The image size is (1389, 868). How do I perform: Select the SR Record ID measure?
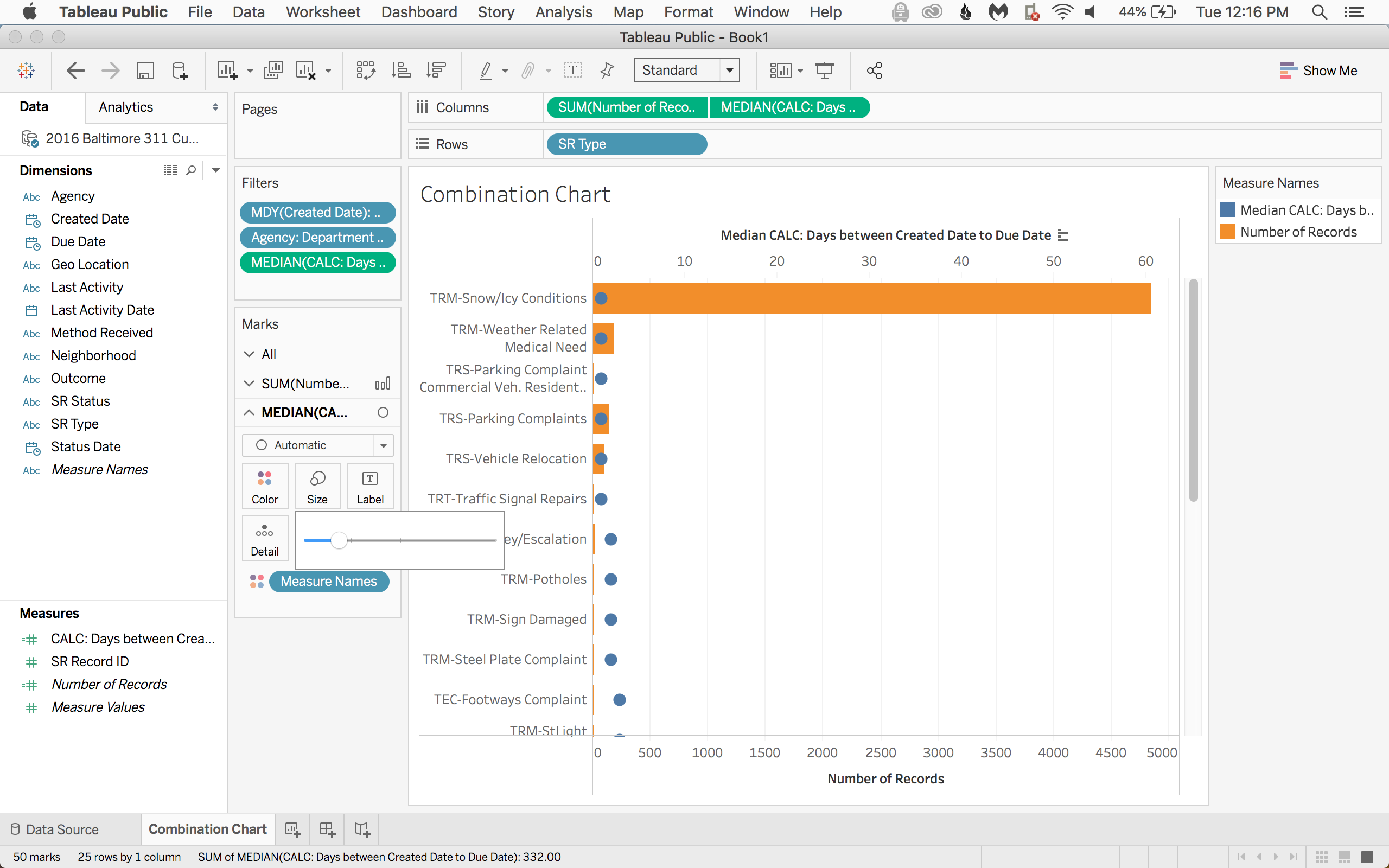pyautogui.click(x=90, y=662)
